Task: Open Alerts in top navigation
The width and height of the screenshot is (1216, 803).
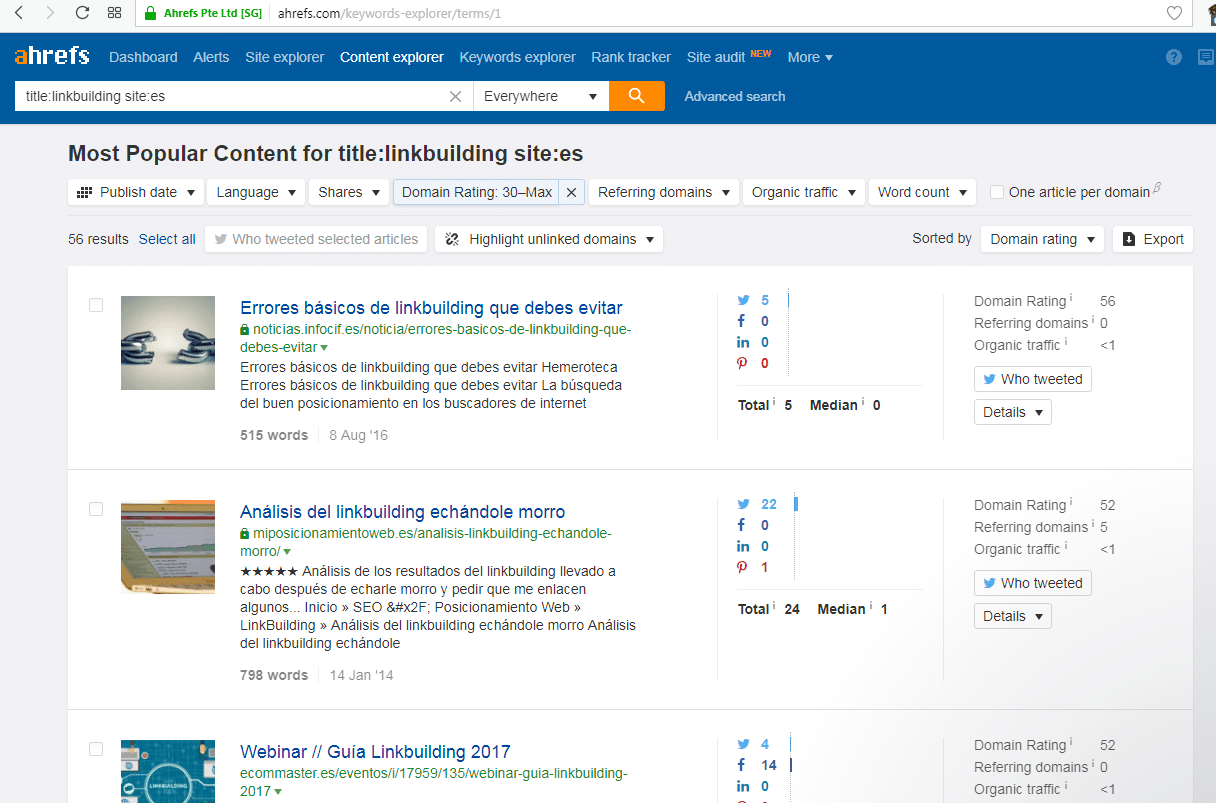Action: (211, 57)
